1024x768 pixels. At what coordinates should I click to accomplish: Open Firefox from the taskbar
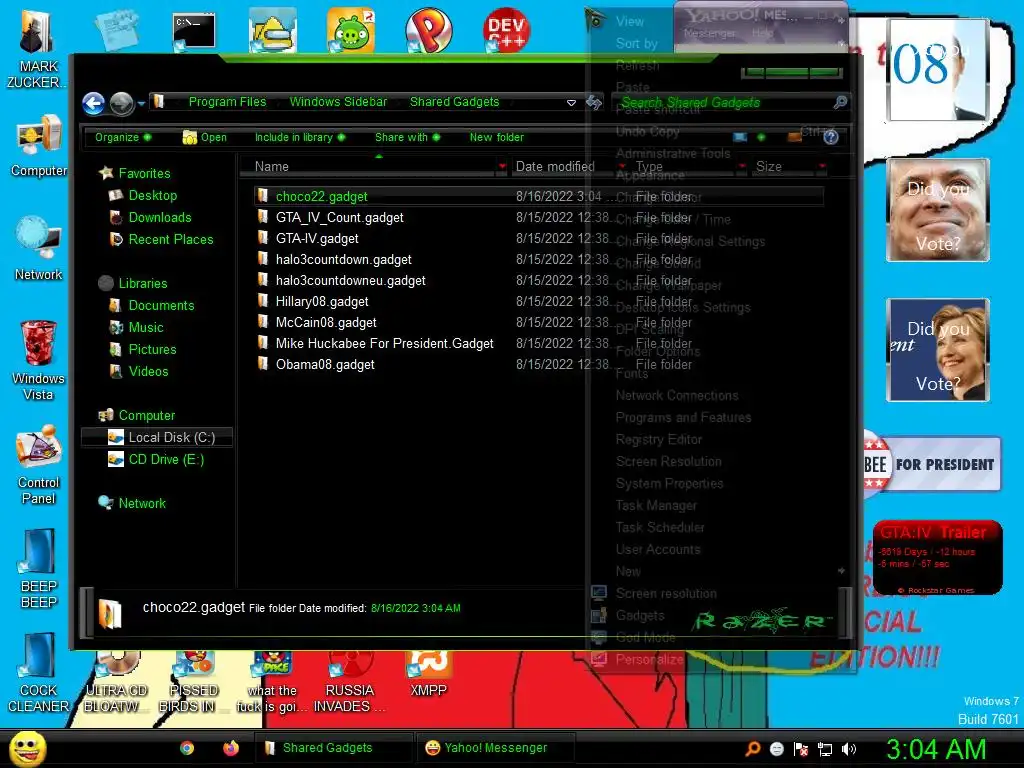(x=231, y=748)
